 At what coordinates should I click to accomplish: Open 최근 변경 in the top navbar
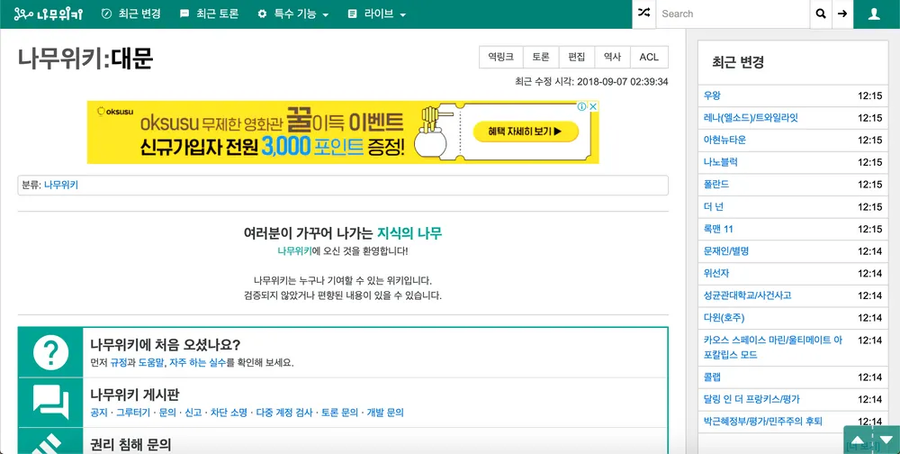coord(131,14)
